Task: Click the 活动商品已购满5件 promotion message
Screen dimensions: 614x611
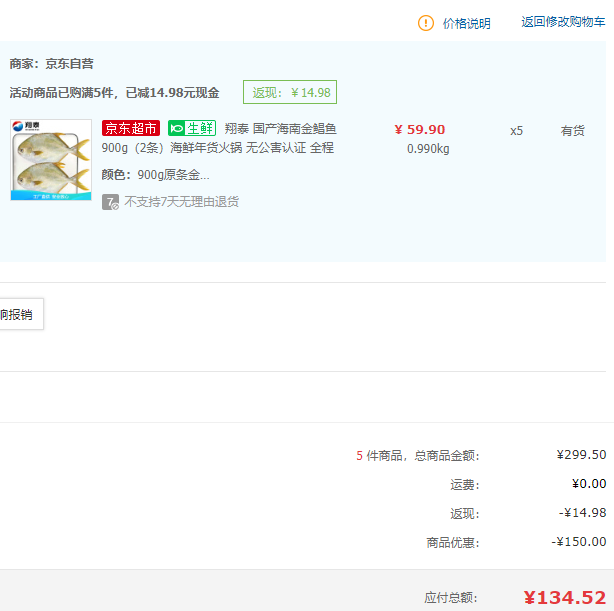Action: pyautogui.click(x=114, y=93)
